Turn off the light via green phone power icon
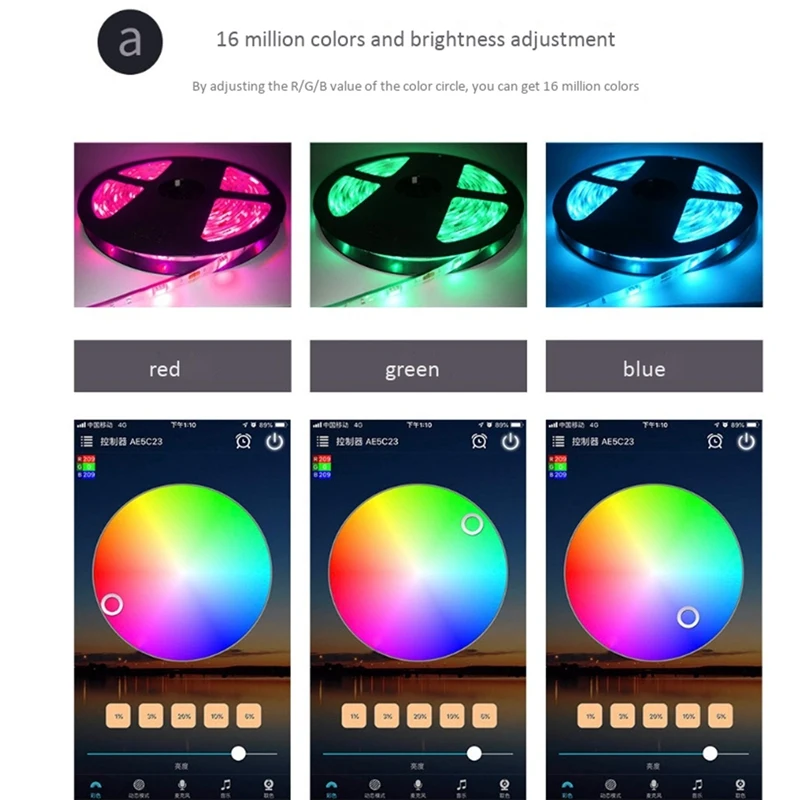Viewport: 800px width, 800px height. click(x=510, y=441)
